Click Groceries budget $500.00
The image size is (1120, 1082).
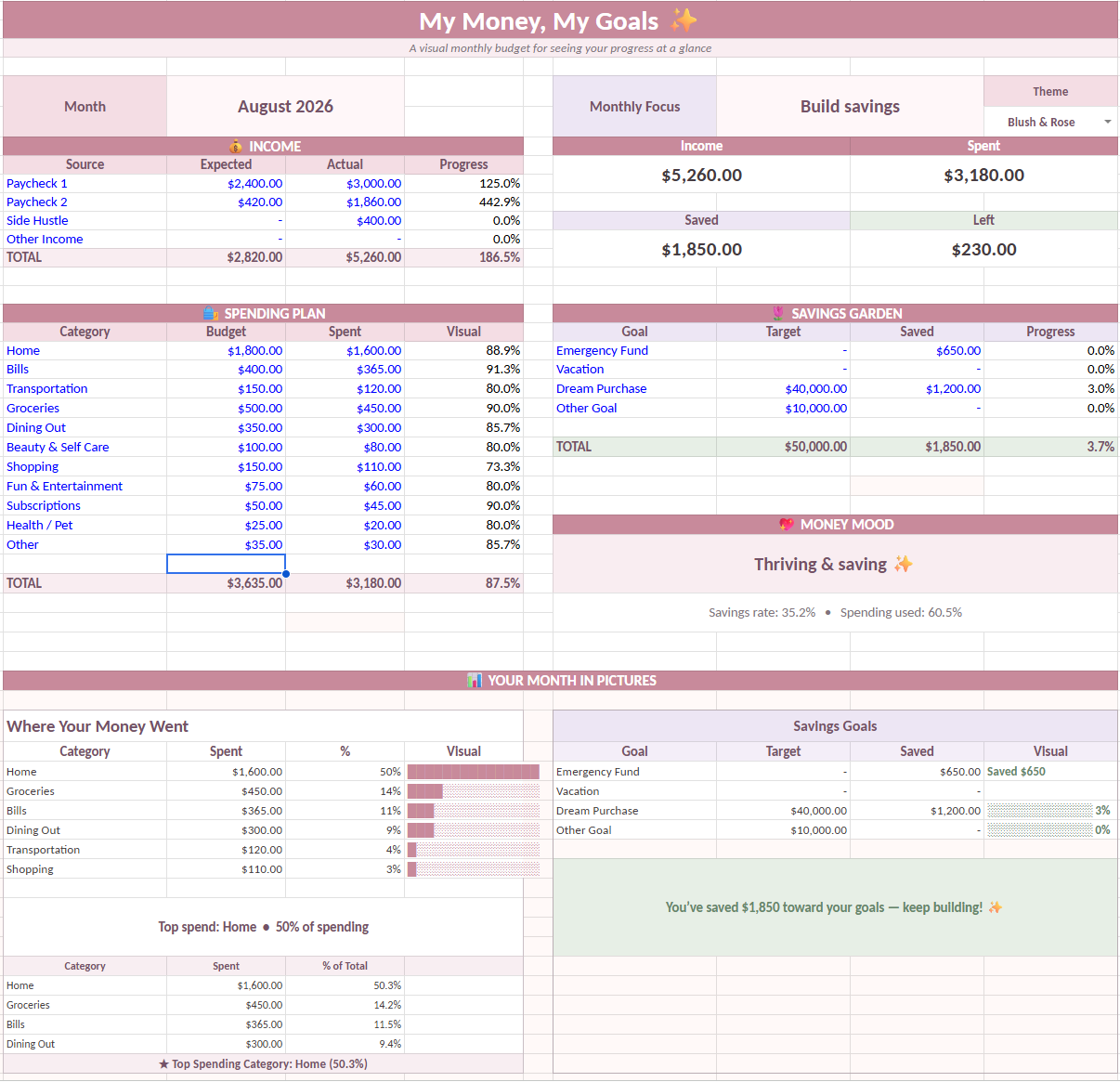[x=226, y=408]
